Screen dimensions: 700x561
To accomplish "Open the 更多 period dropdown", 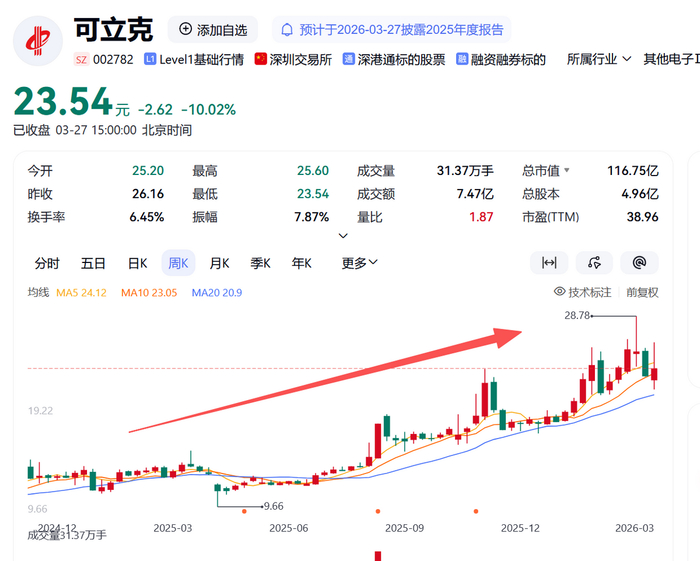I will point(359,263).
